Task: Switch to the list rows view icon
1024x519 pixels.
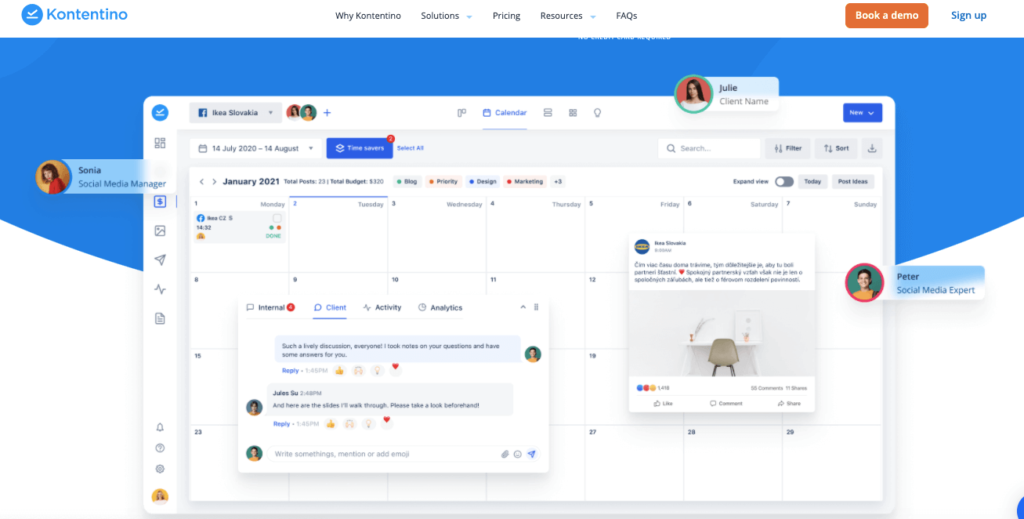Action: pos(548,113)
